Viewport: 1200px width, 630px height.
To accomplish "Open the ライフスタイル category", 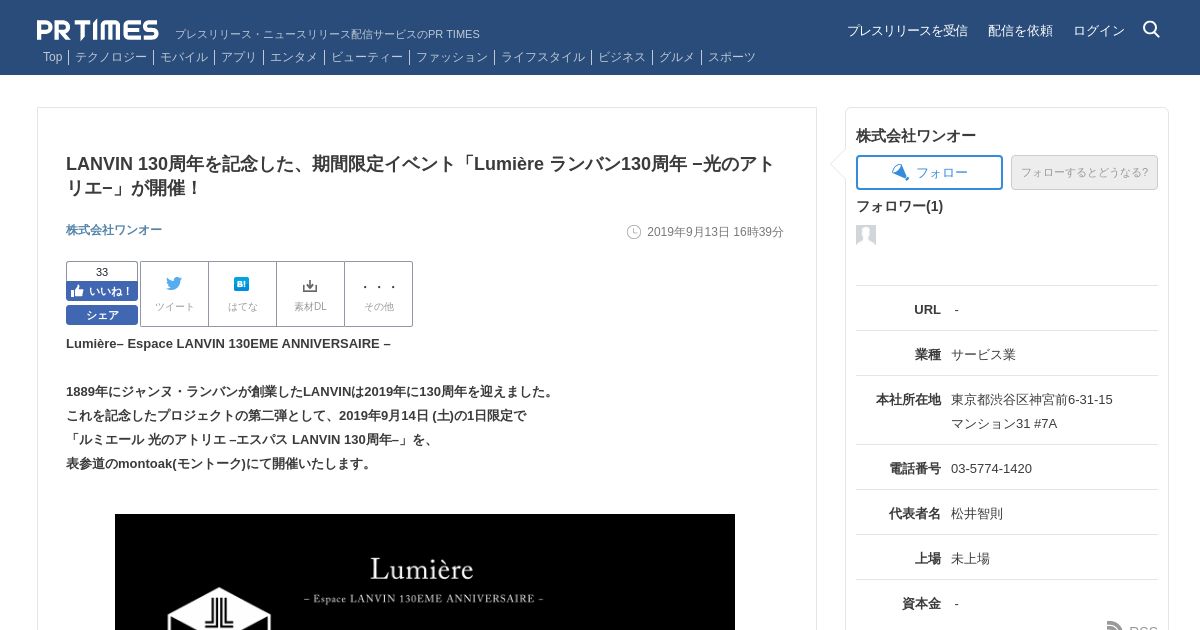I will 543,57.
